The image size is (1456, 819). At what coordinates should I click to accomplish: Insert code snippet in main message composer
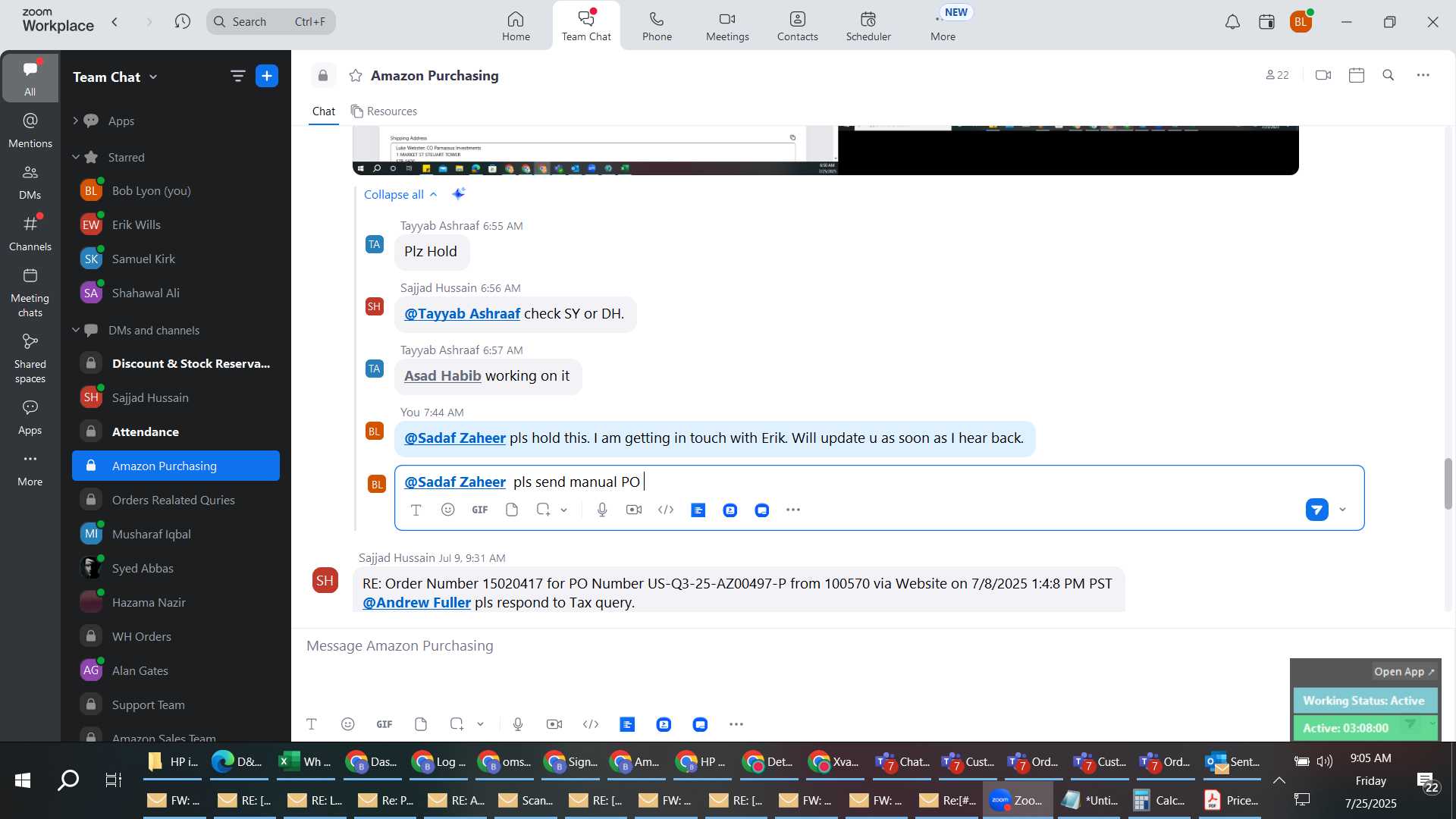click(591, 724)
